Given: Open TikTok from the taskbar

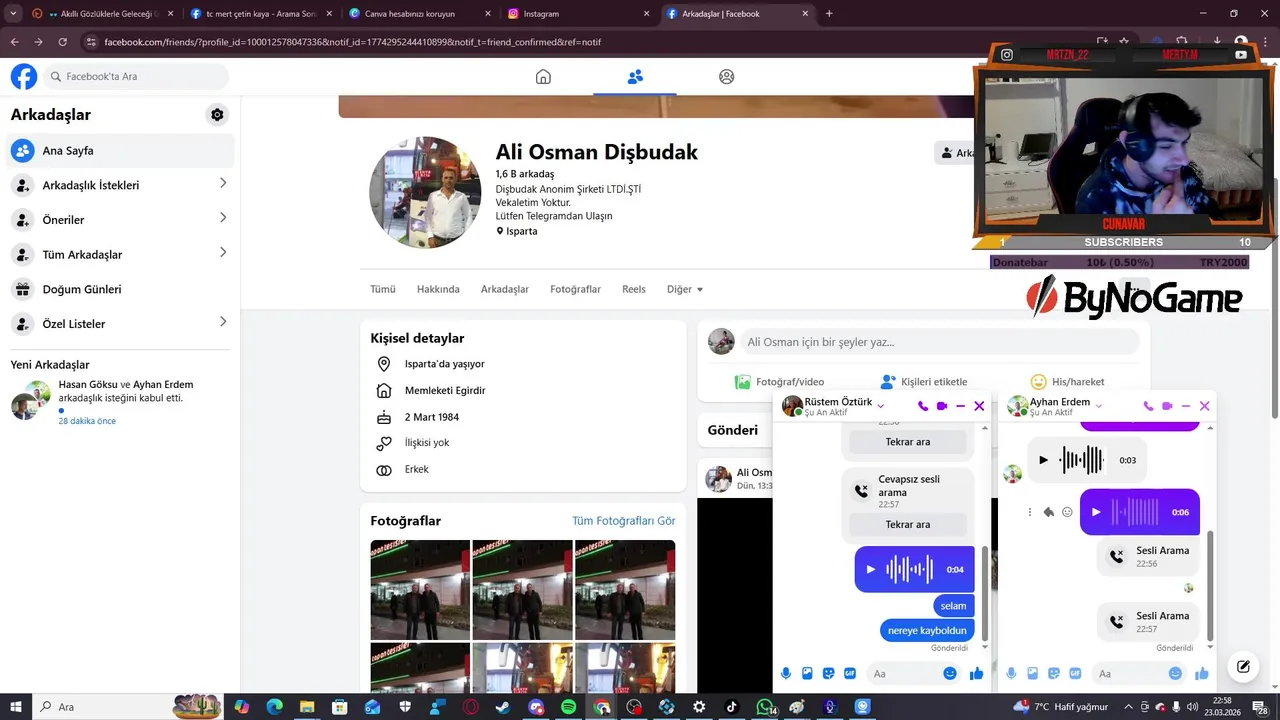Looking at the screenshot, I should 731,707.
